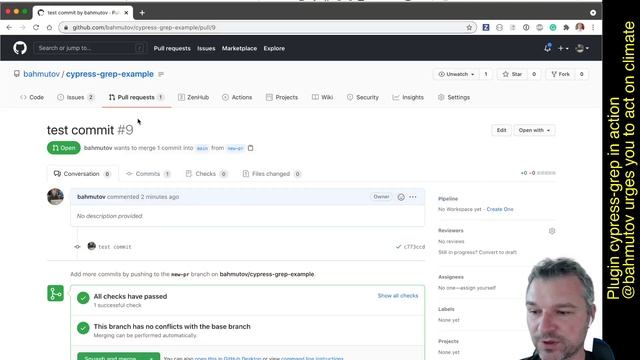Star the repository
The width and height of the screenshot is (640, 360).
(x=512, y=74)
